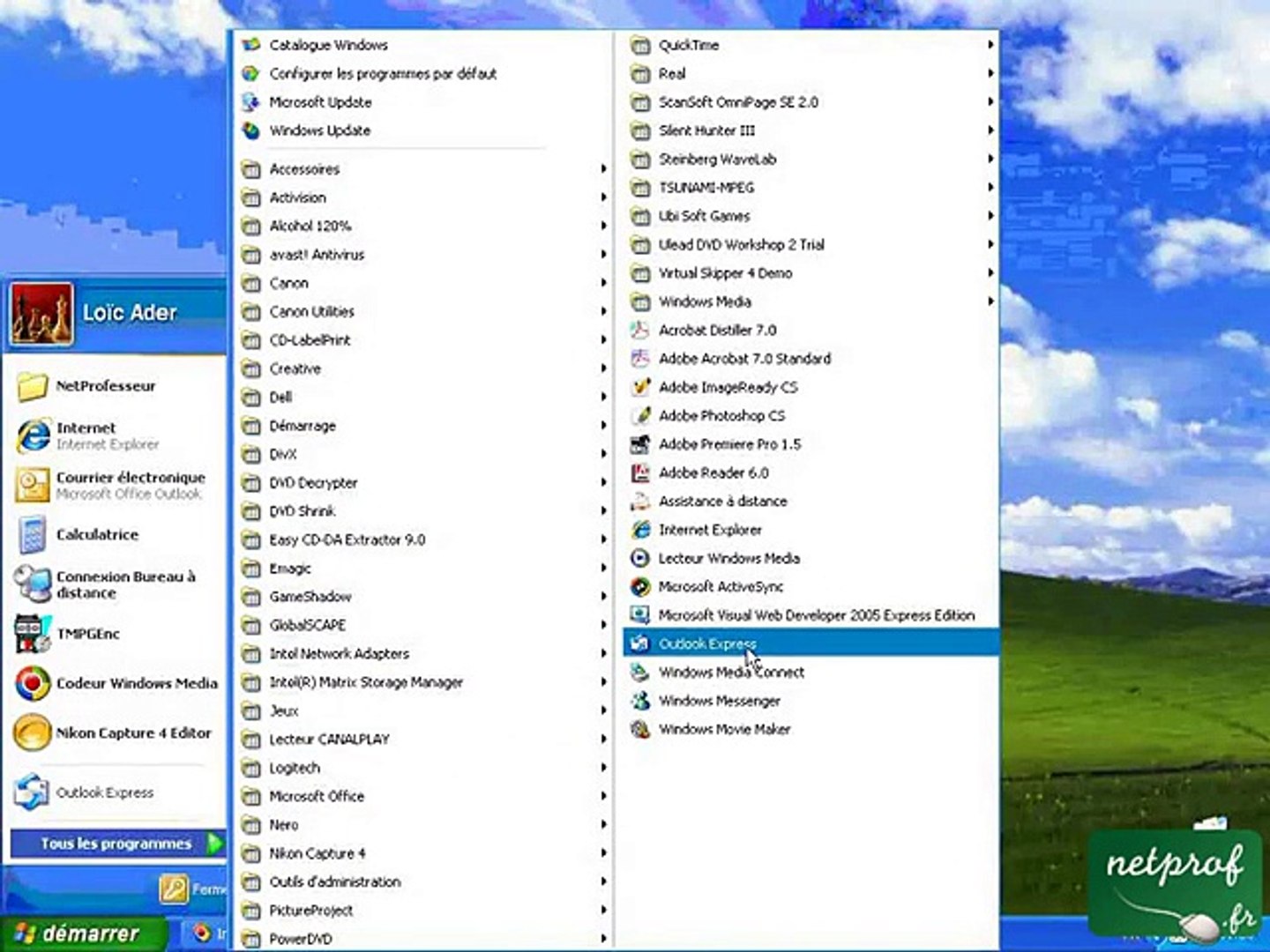Open the Creative program group
1270x952 pixels.
tap(424, 368)
